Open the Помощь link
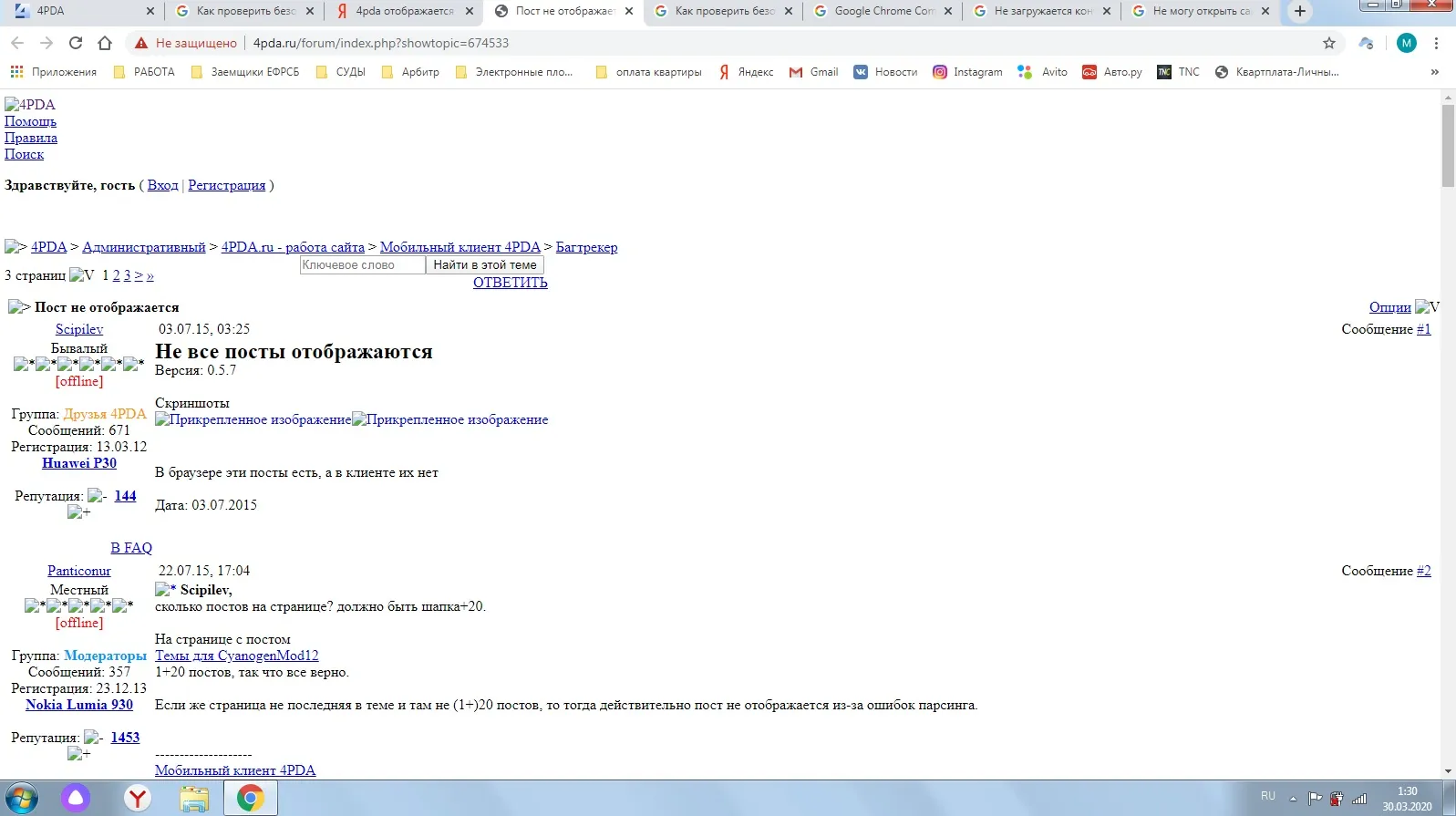Screen dimensions: 1456x816 point(30,121)
